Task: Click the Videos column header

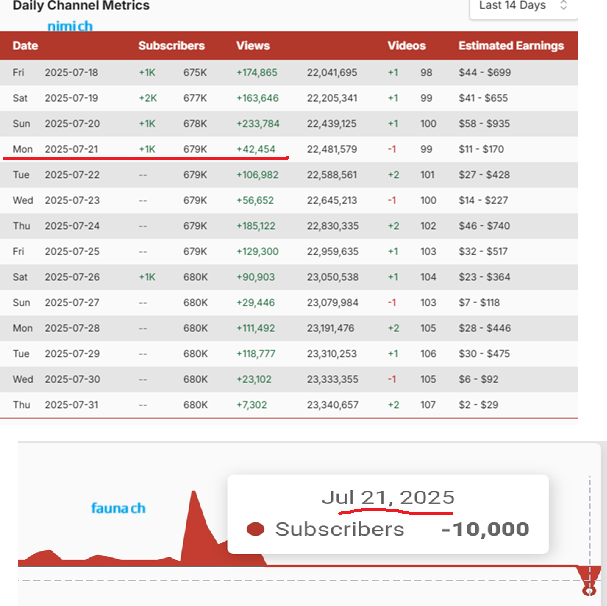Action: 406,46
